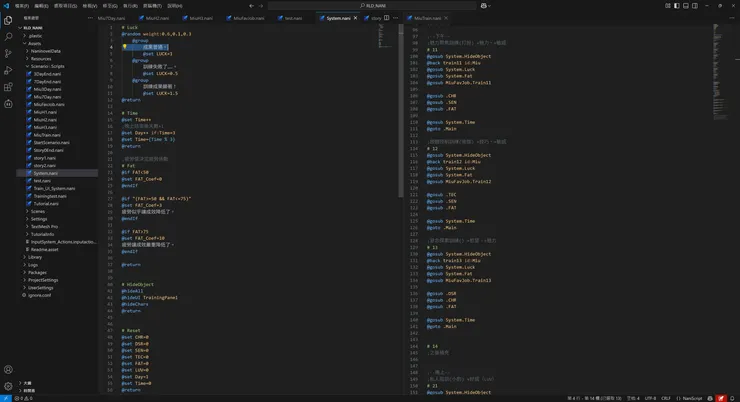Click the lightbulb code action icon
Image resolution: width=740 pixels, height=402 pixels.
(x=125, y=46)
